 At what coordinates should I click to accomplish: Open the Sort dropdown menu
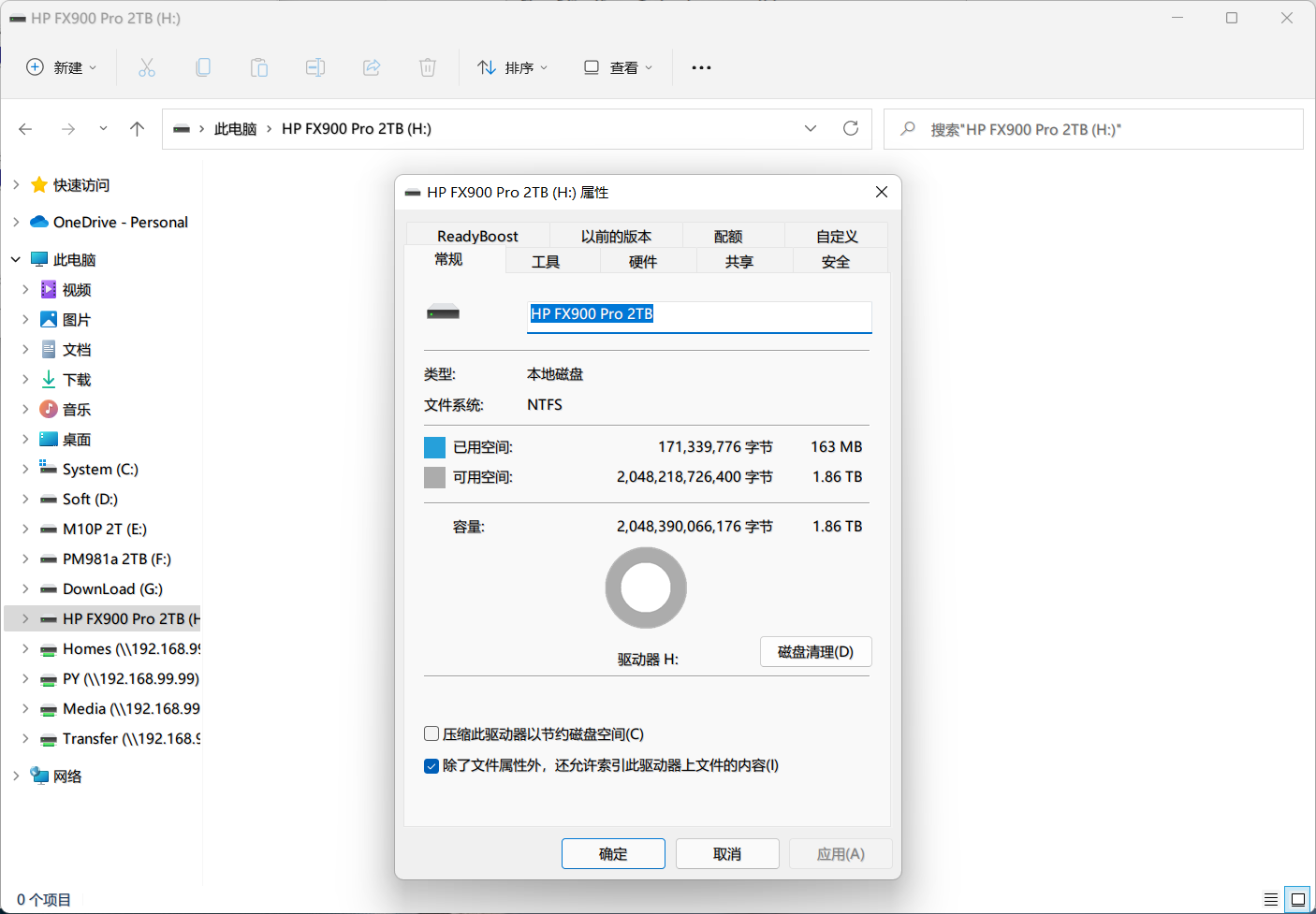(513, 67)
